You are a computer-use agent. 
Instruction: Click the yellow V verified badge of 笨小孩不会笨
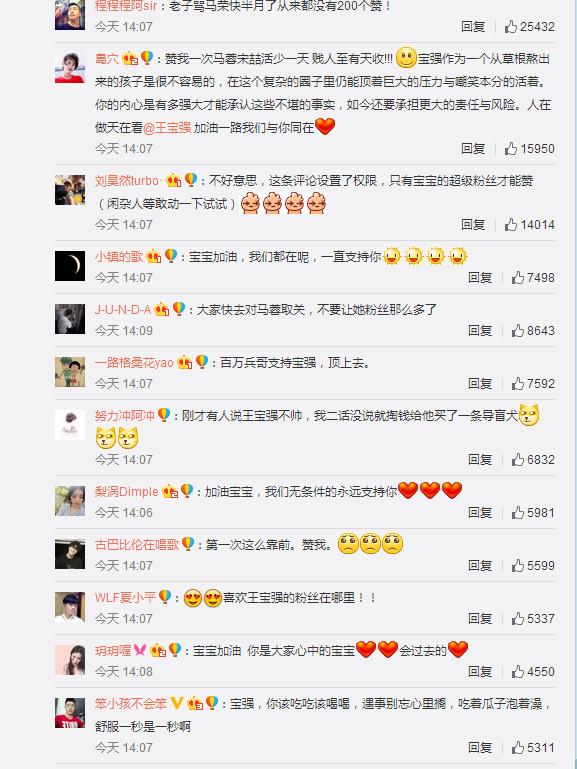tap(176, 703)
